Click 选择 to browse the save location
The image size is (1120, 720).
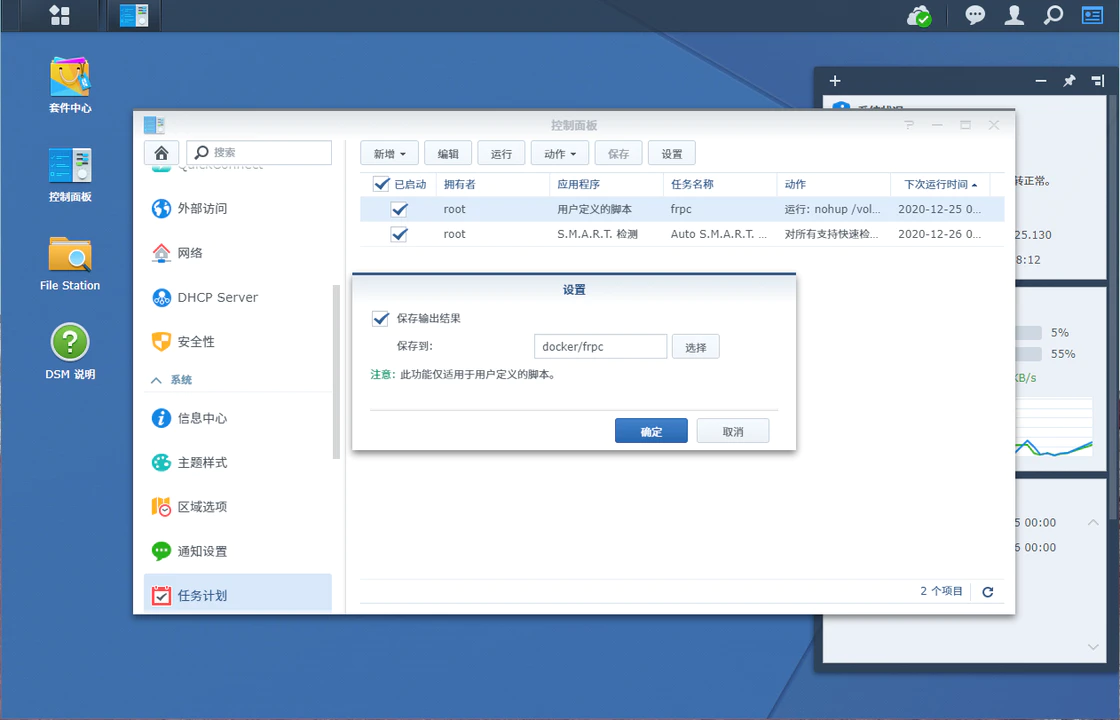tap(695, 346)
